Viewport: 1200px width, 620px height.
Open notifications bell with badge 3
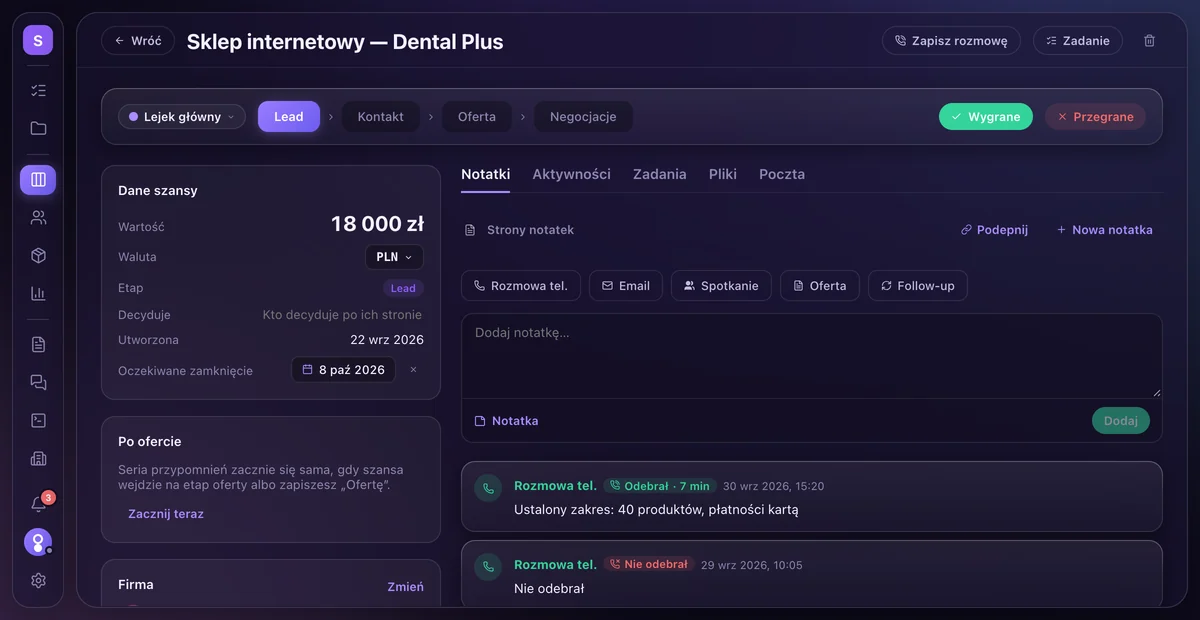38,503
